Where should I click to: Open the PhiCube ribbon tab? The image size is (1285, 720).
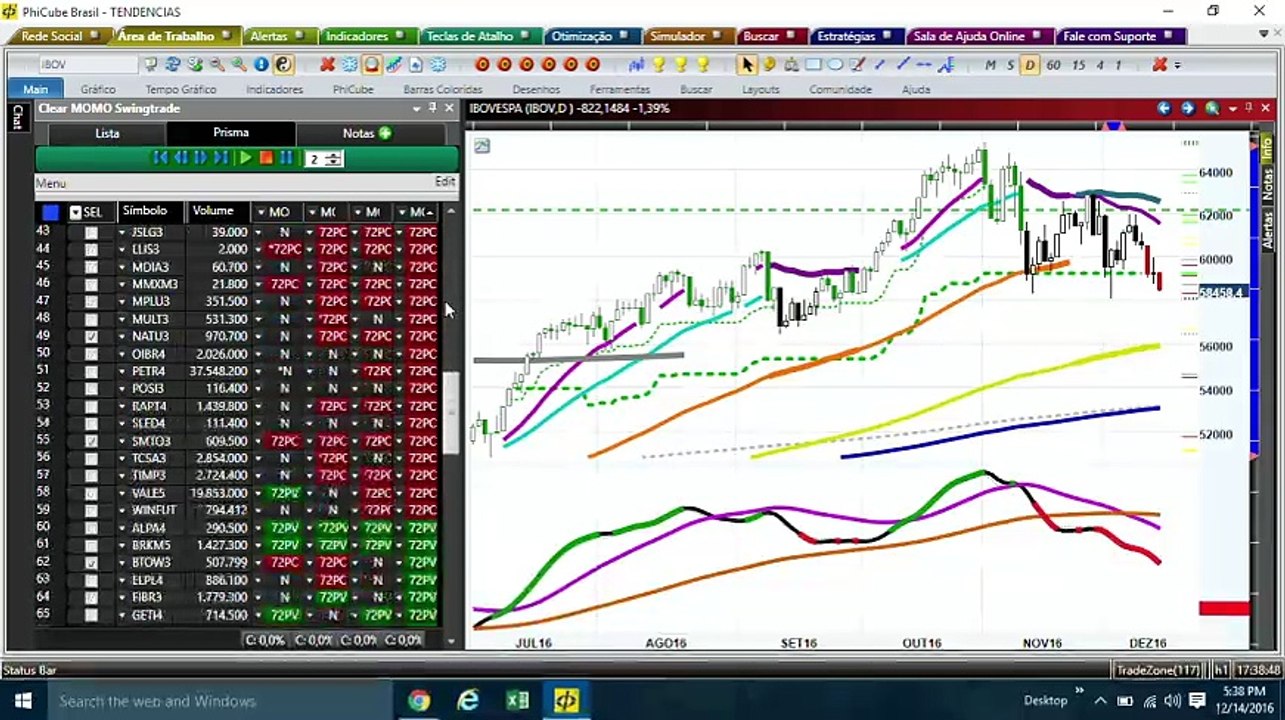353,89
